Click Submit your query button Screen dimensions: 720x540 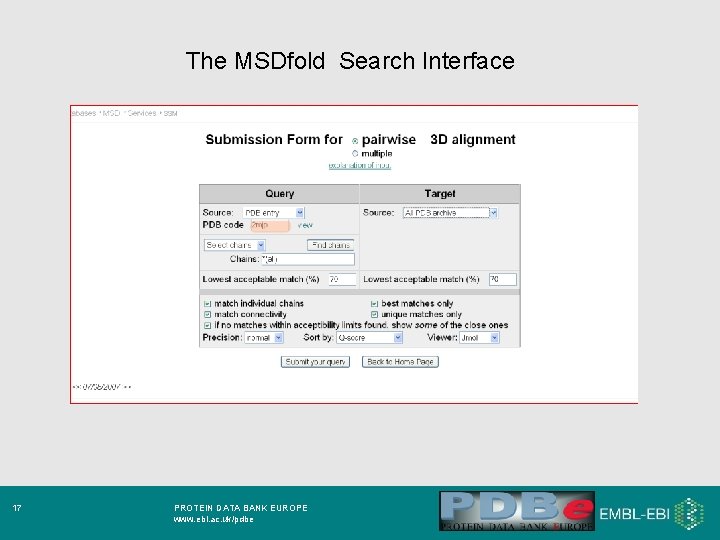pyautogui.click(x=315, y=362)
